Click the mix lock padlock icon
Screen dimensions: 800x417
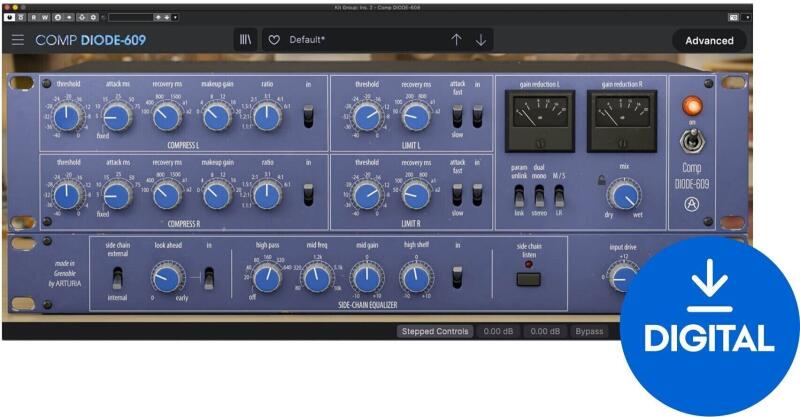(601, 180)
